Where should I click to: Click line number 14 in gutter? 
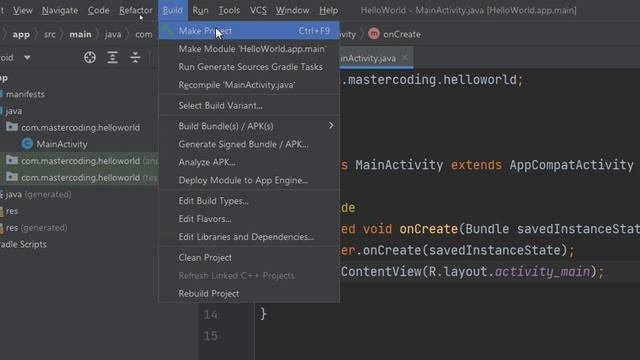210,315
